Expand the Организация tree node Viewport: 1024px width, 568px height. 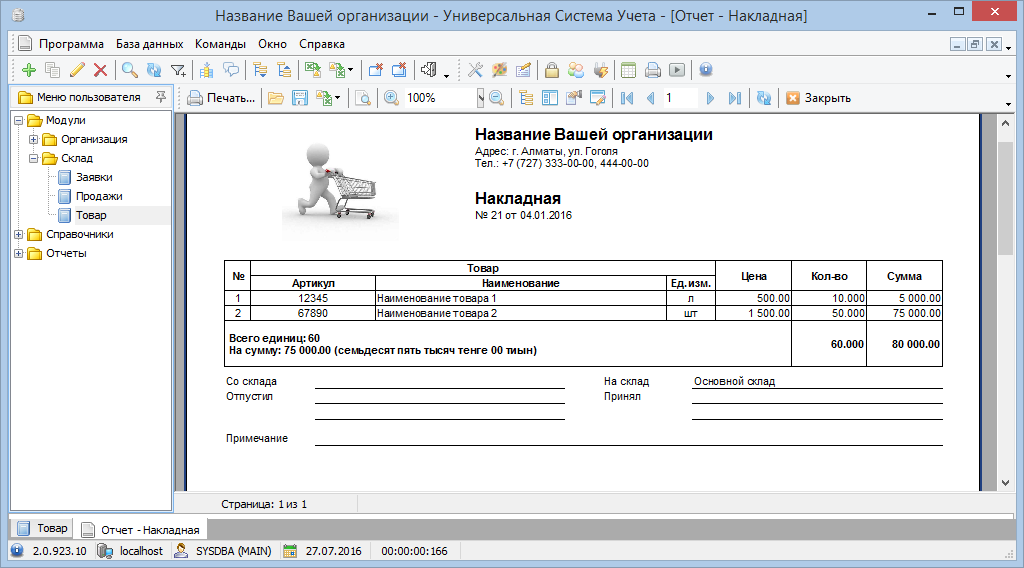(x=33, y=140)
